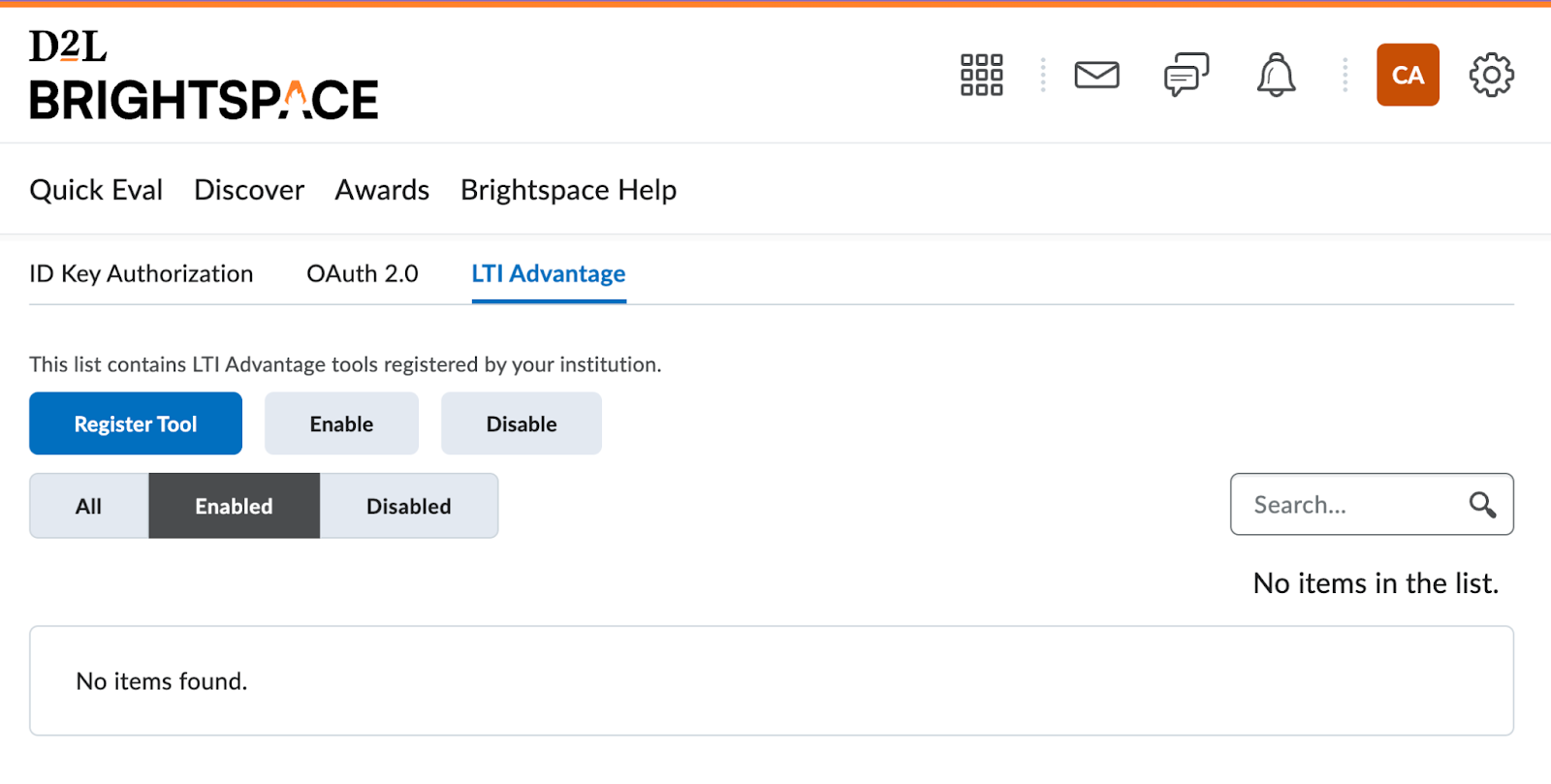Click the Enable button
Screen dimensions: 1551x784
(341, 423)
